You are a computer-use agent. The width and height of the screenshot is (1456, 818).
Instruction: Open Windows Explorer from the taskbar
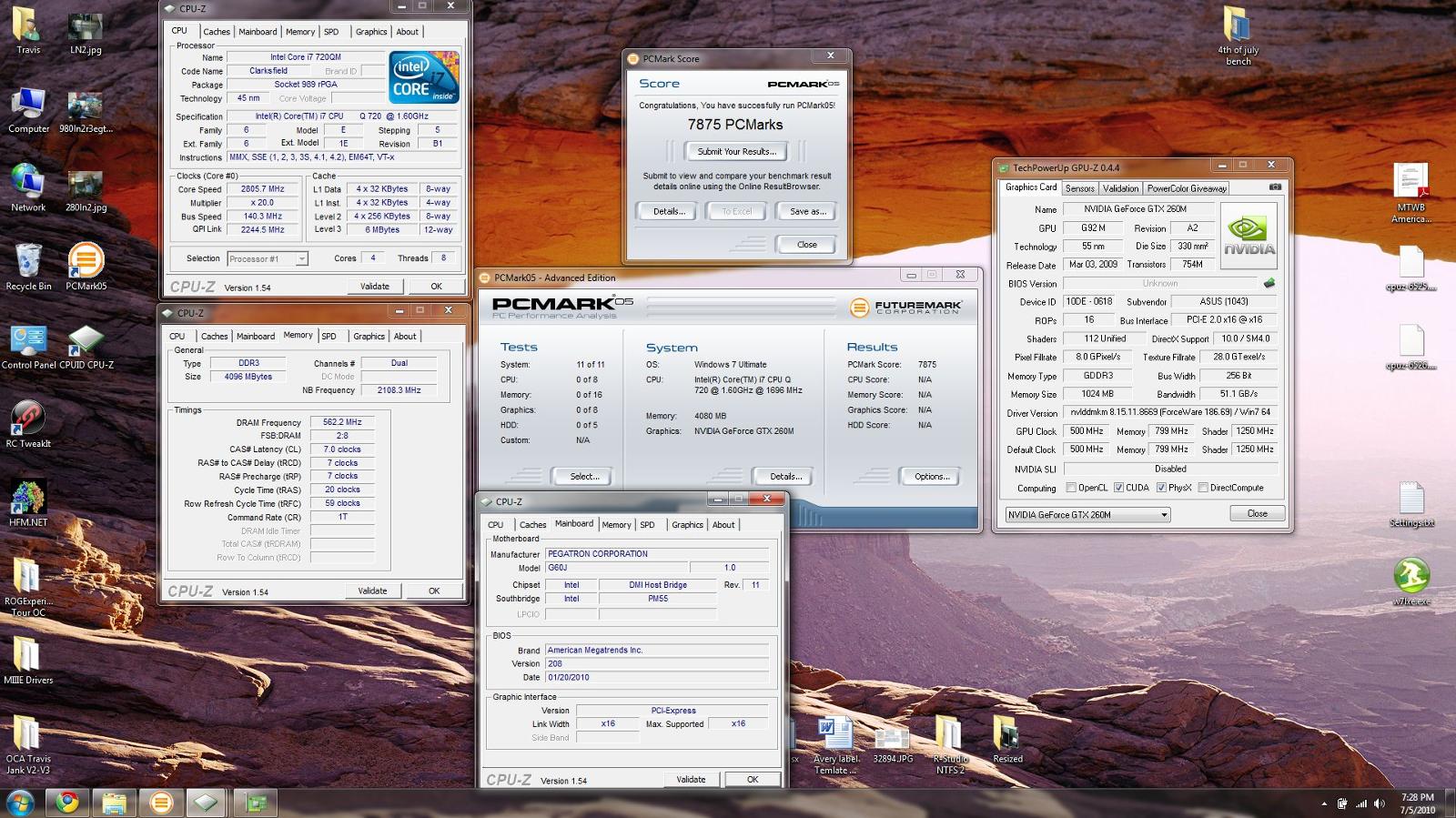point(114,803)
